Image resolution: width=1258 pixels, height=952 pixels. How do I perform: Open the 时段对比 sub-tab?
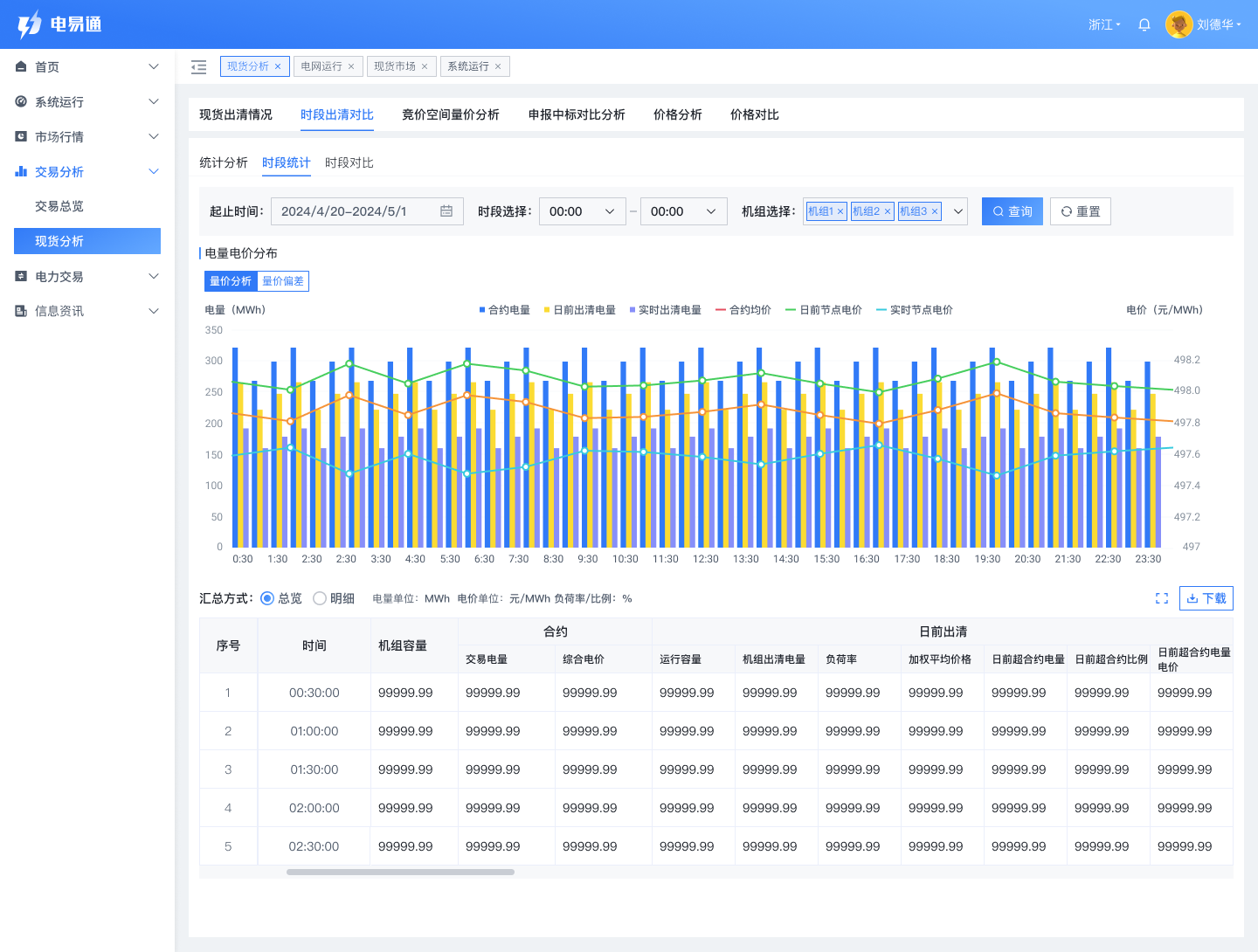[349, 162]
